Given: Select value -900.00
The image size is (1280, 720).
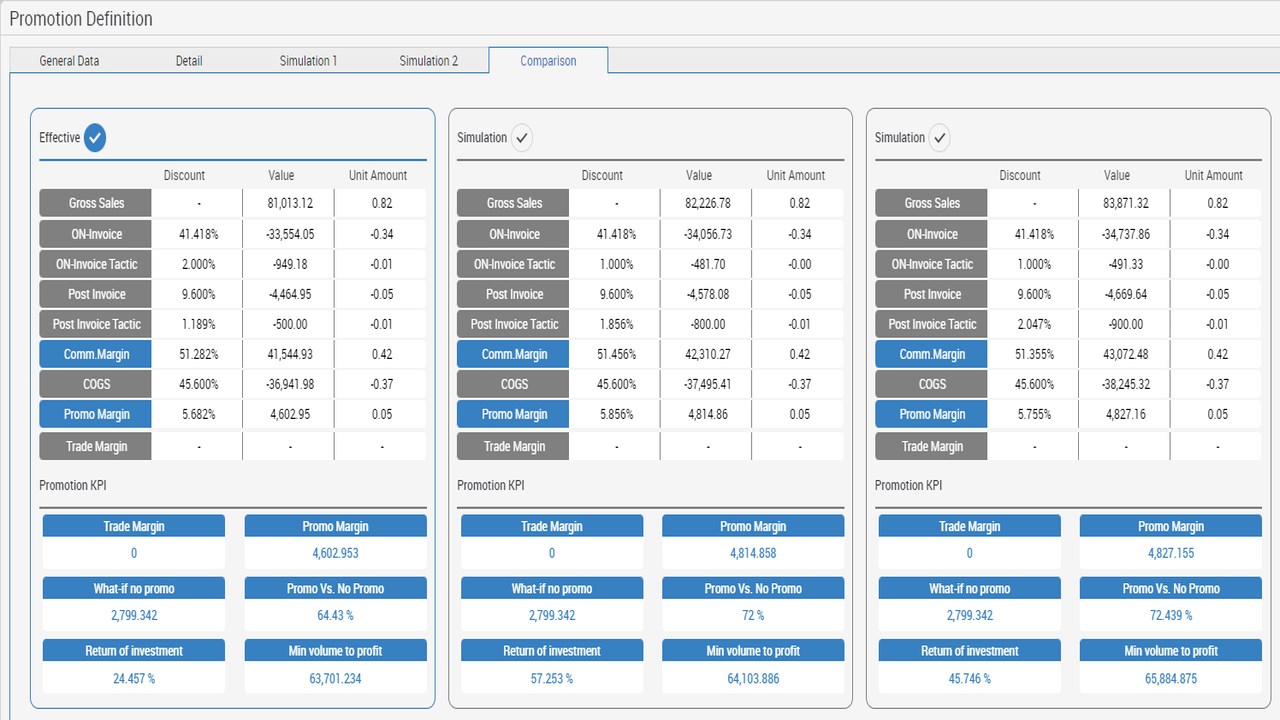Looking at the screenshot, I should pyautogui.click(x=1124, y=324).
